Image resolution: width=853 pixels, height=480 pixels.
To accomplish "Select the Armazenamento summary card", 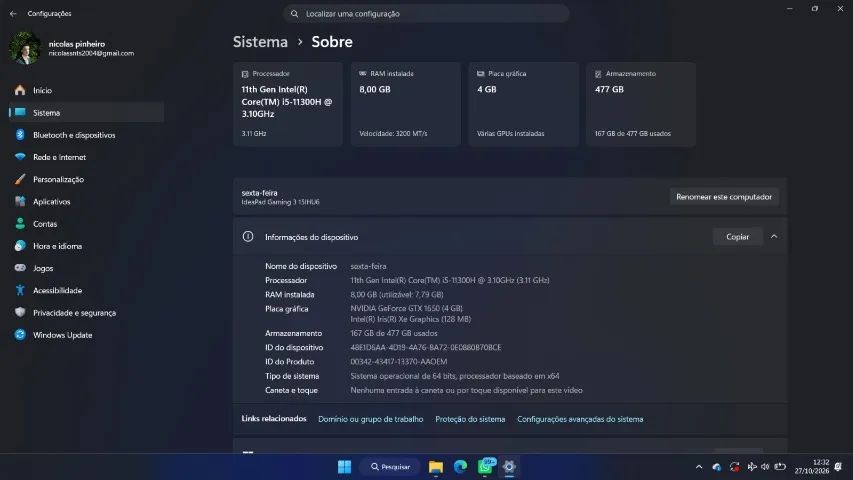I will pos(641,103).
